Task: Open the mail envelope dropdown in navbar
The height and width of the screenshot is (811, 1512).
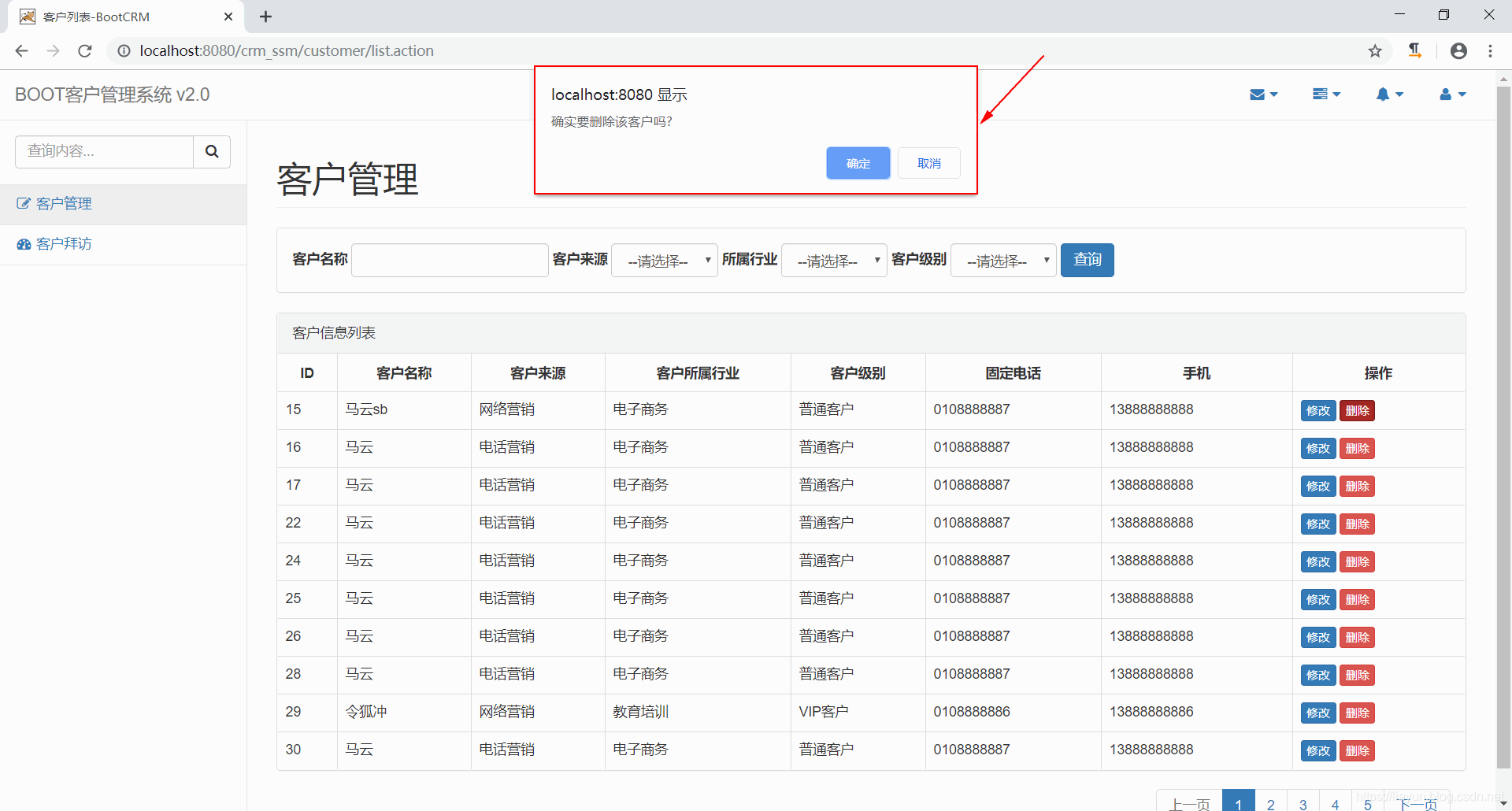Action: pyautogui.click(x=1263, y=94)
